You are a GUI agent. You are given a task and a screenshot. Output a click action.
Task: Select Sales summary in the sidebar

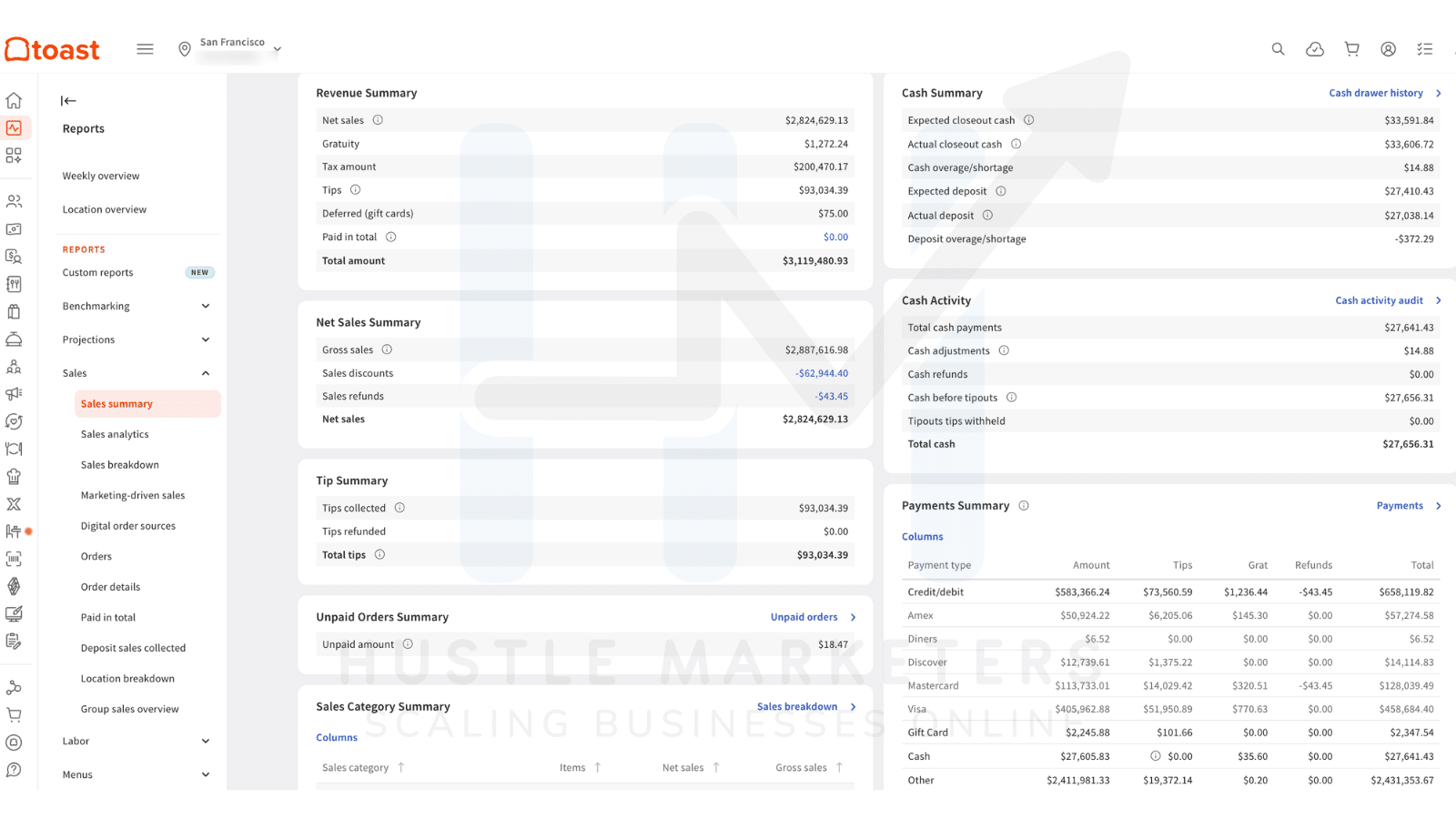pos(147,404)
